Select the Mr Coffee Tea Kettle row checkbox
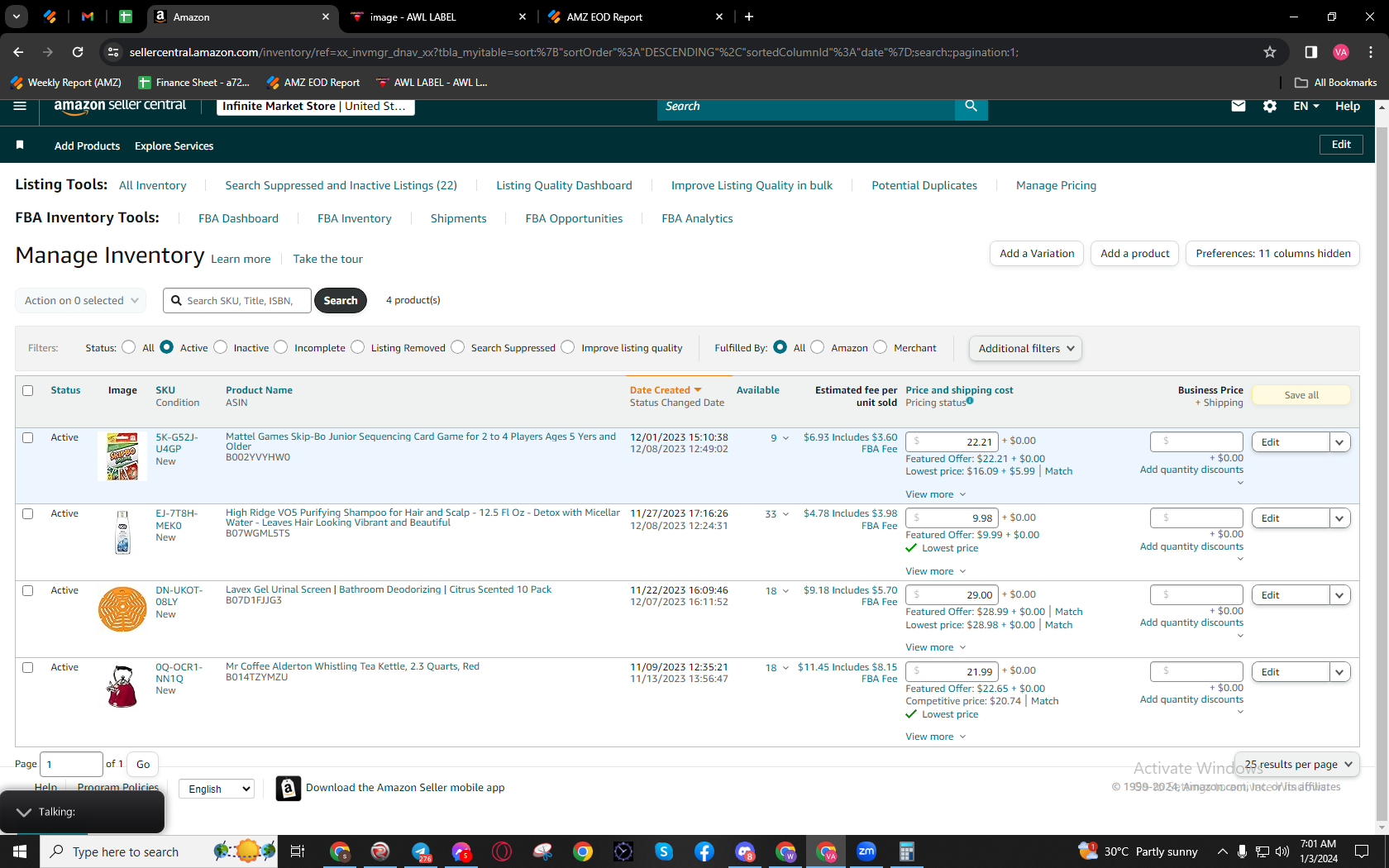 tap(28, 667)
